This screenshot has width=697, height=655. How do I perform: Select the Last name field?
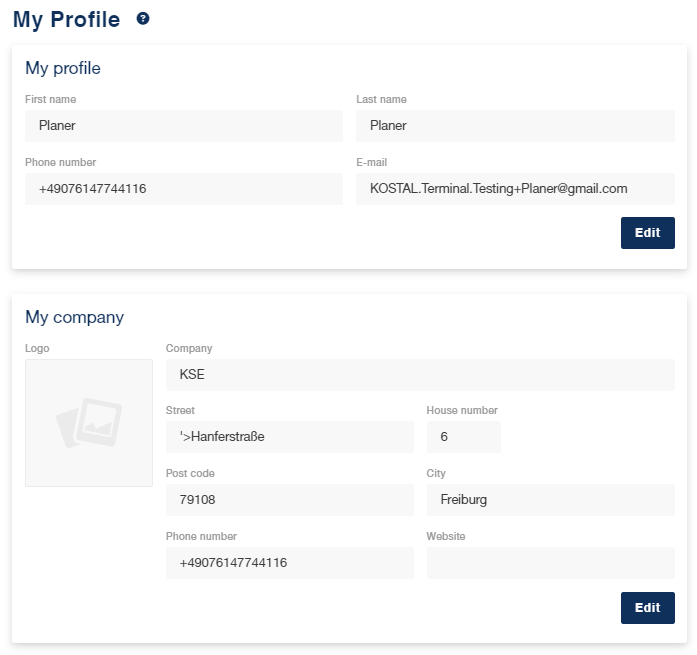tap(515, 126)
